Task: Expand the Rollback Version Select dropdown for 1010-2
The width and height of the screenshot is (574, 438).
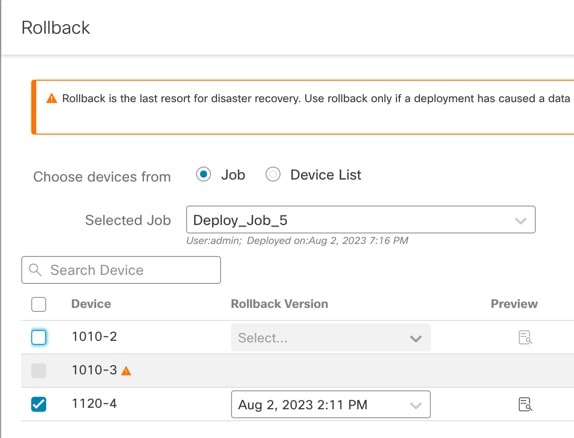Action: pyautogui.click(x=331, y=337)
